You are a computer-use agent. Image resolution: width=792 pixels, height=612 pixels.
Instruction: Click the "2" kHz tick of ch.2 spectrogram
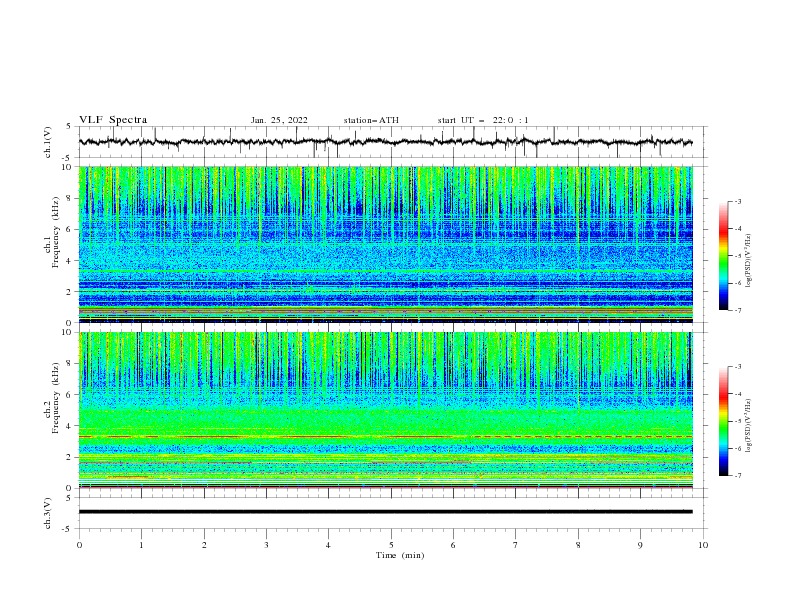[x=71, y=457]
